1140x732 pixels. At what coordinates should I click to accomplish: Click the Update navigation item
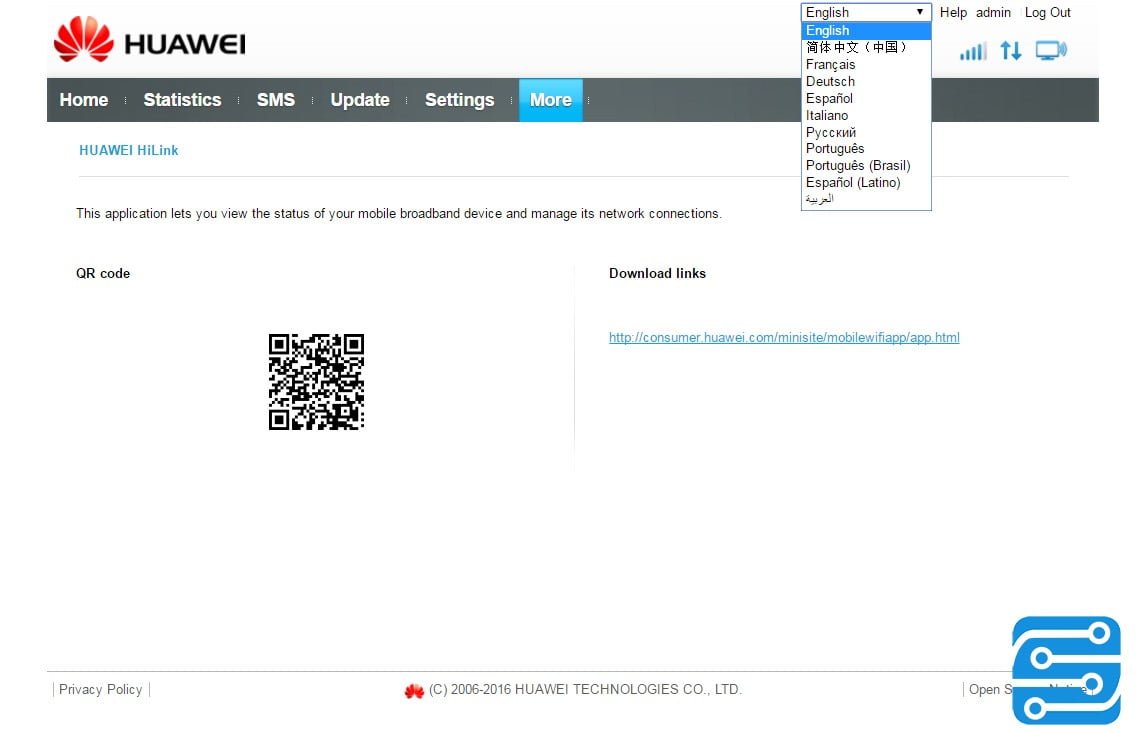[x=360, y=100]
